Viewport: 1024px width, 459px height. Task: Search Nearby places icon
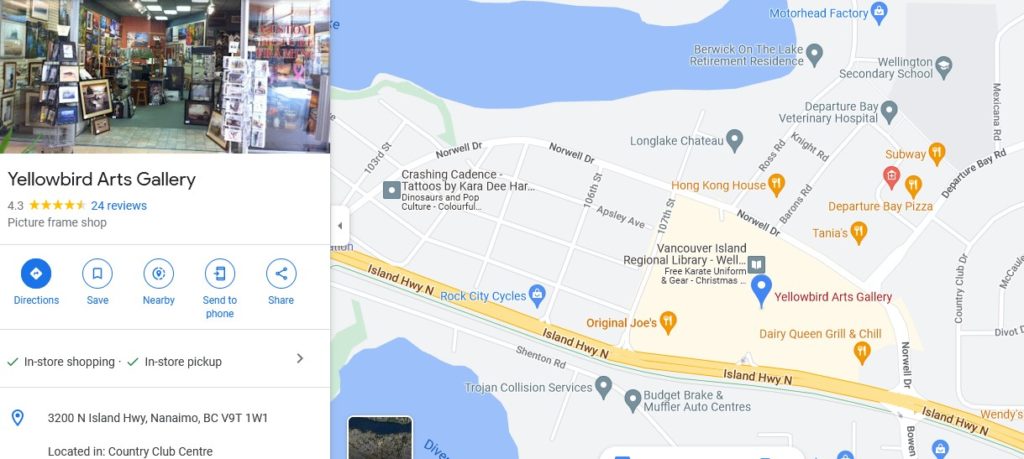[159, 274]
